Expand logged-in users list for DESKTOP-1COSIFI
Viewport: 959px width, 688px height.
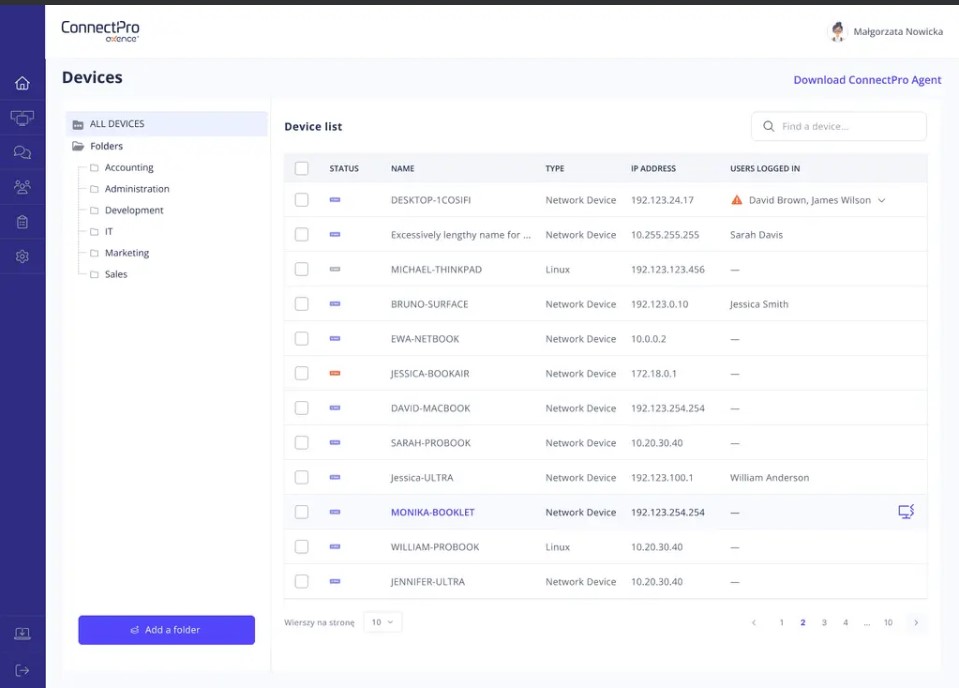coord(881,201)
